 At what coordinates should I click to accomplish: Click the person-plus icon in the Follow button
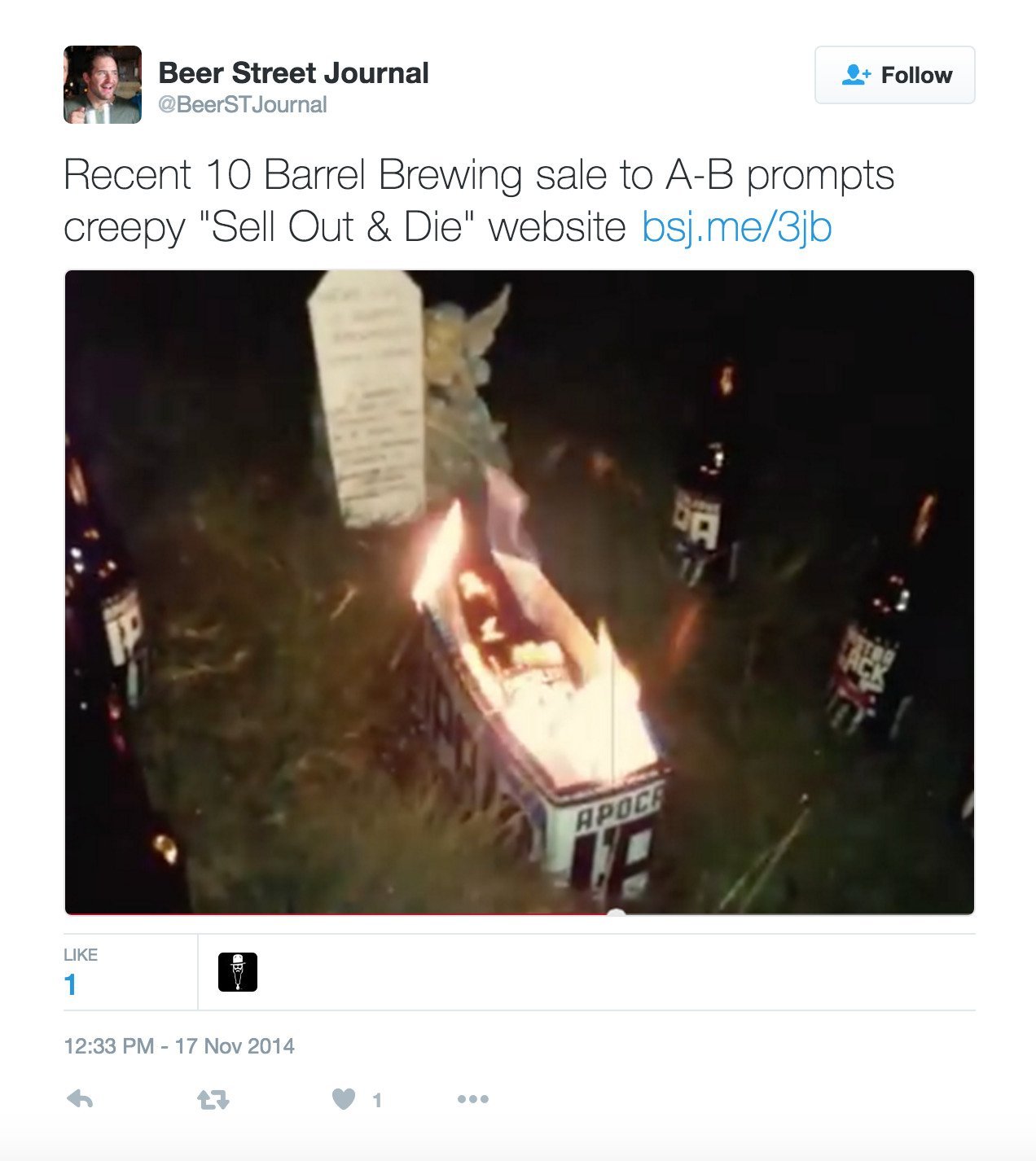coord(856,75)
